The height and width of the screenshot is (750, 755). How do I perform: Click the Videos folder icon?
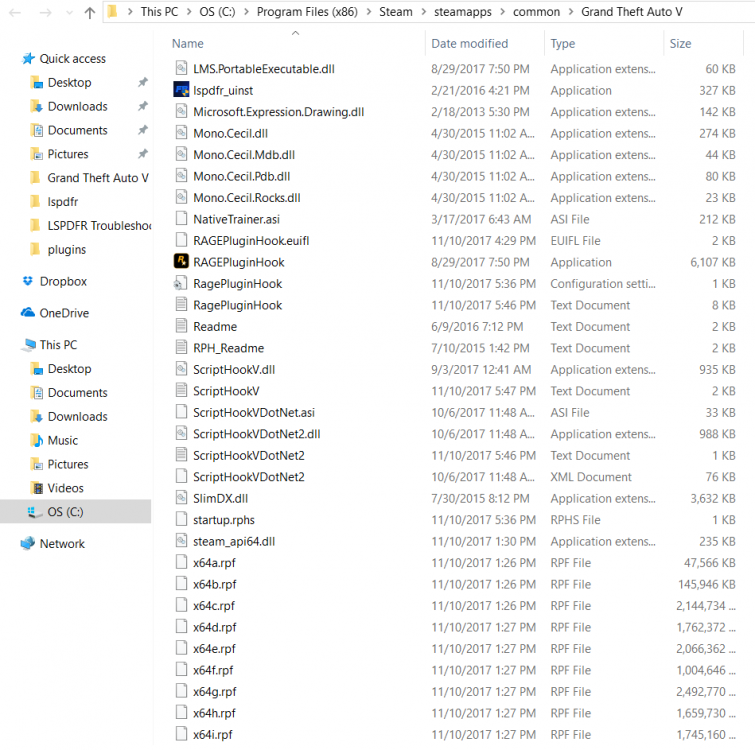point(36,488)
